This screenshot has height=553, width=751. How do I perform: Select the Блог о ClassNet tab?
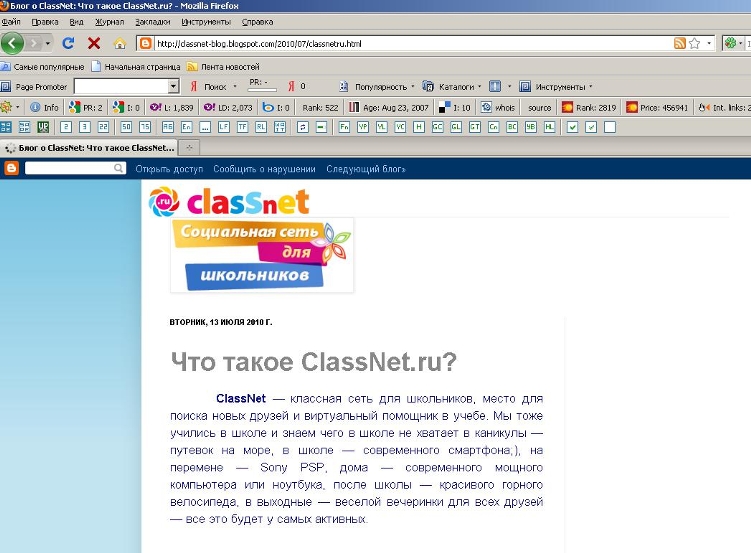[x=89, y=147]
